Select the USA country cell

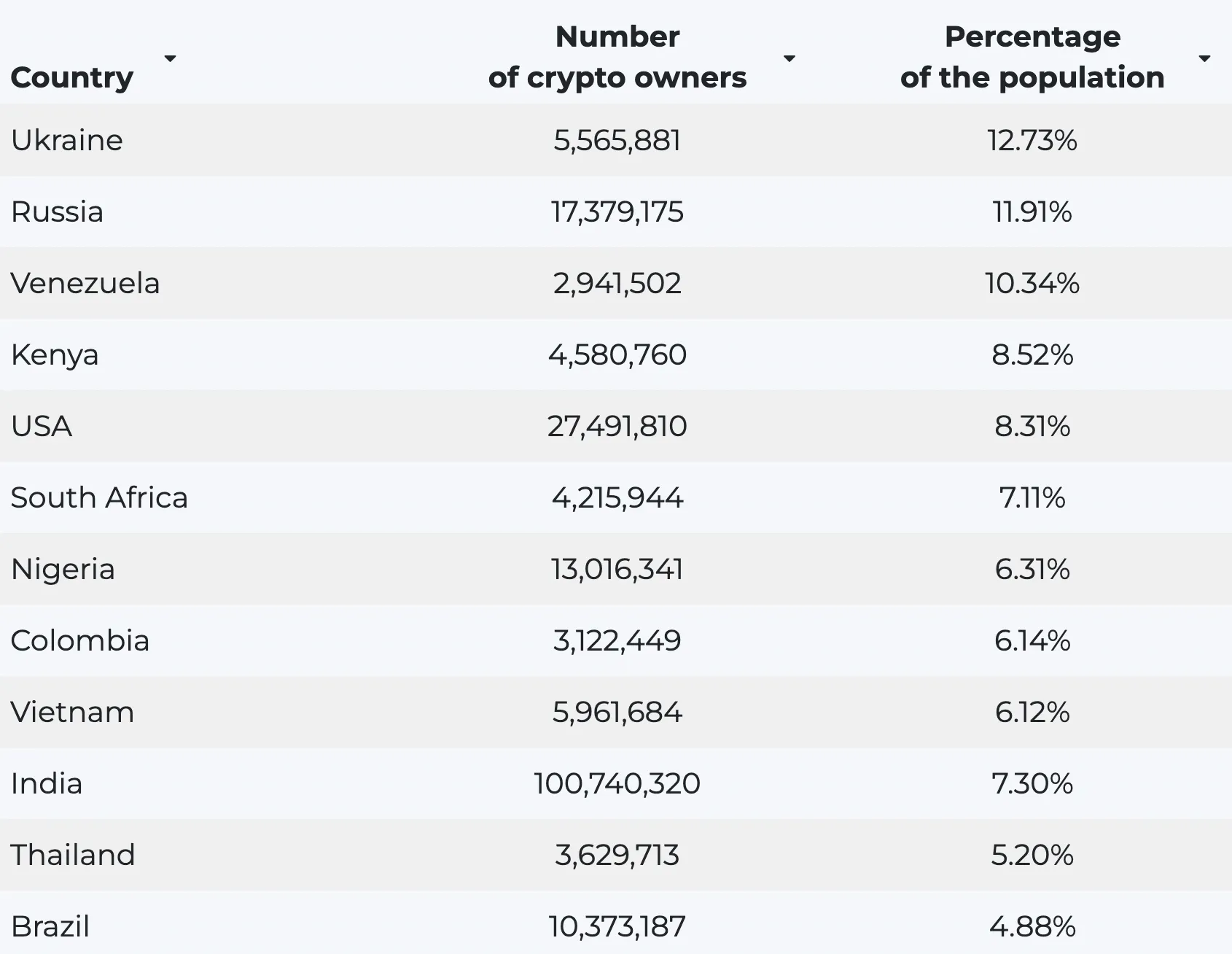click(x=42, y=426)
